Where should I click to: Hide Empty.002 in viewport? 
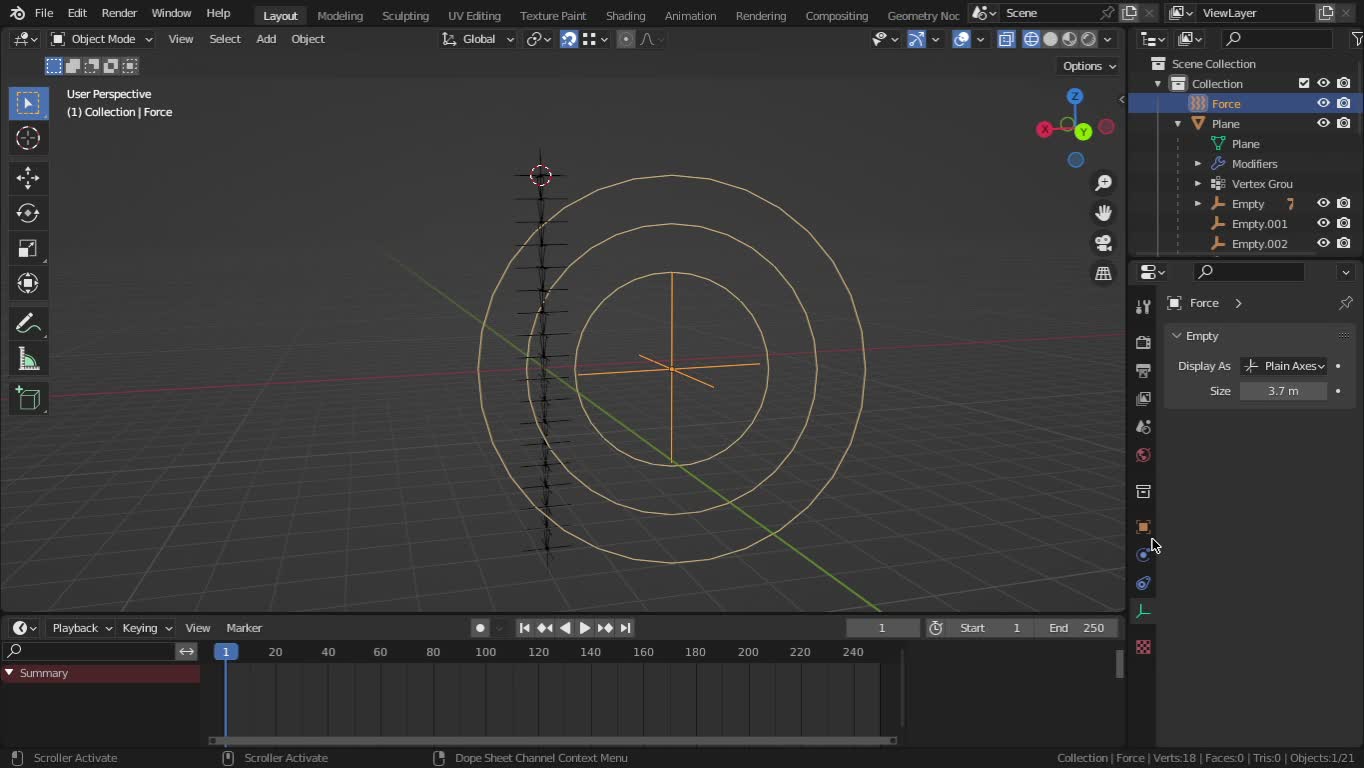pos(1323,243)
